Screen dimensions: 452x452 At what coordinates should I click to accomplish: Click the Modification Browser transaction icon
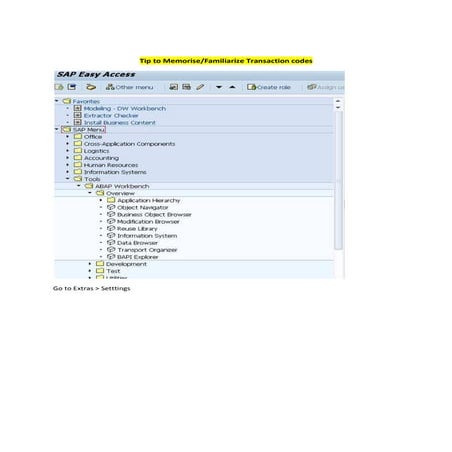[x=111, y=221]
